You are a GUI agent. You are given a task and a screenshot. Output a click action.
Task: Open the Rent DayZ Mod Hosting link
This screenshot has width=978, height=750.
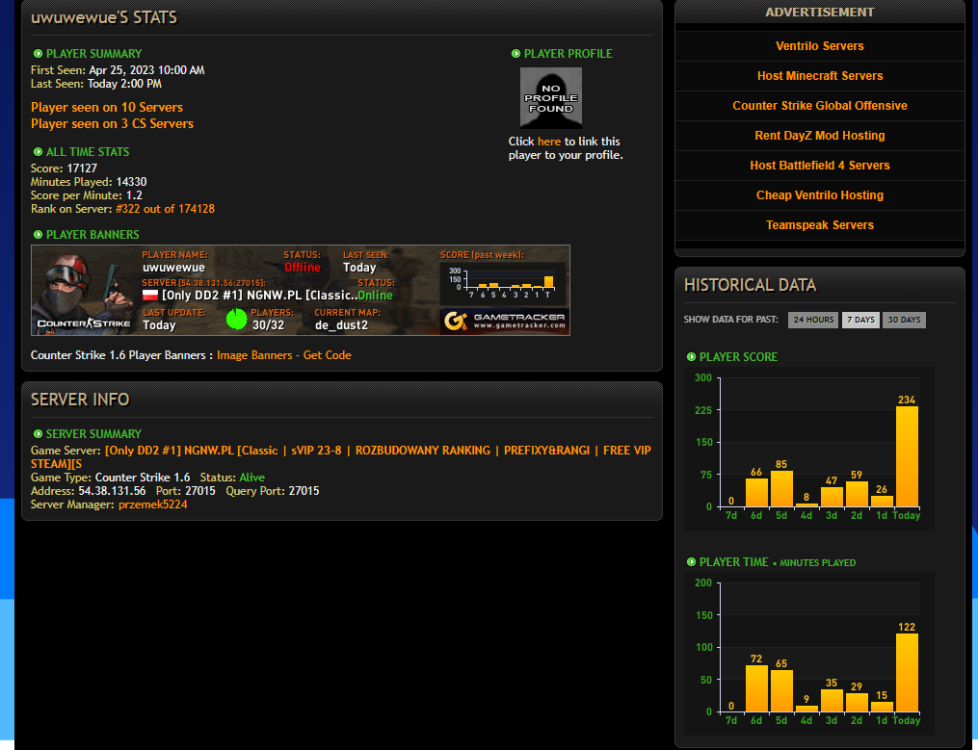coord(820,135)
